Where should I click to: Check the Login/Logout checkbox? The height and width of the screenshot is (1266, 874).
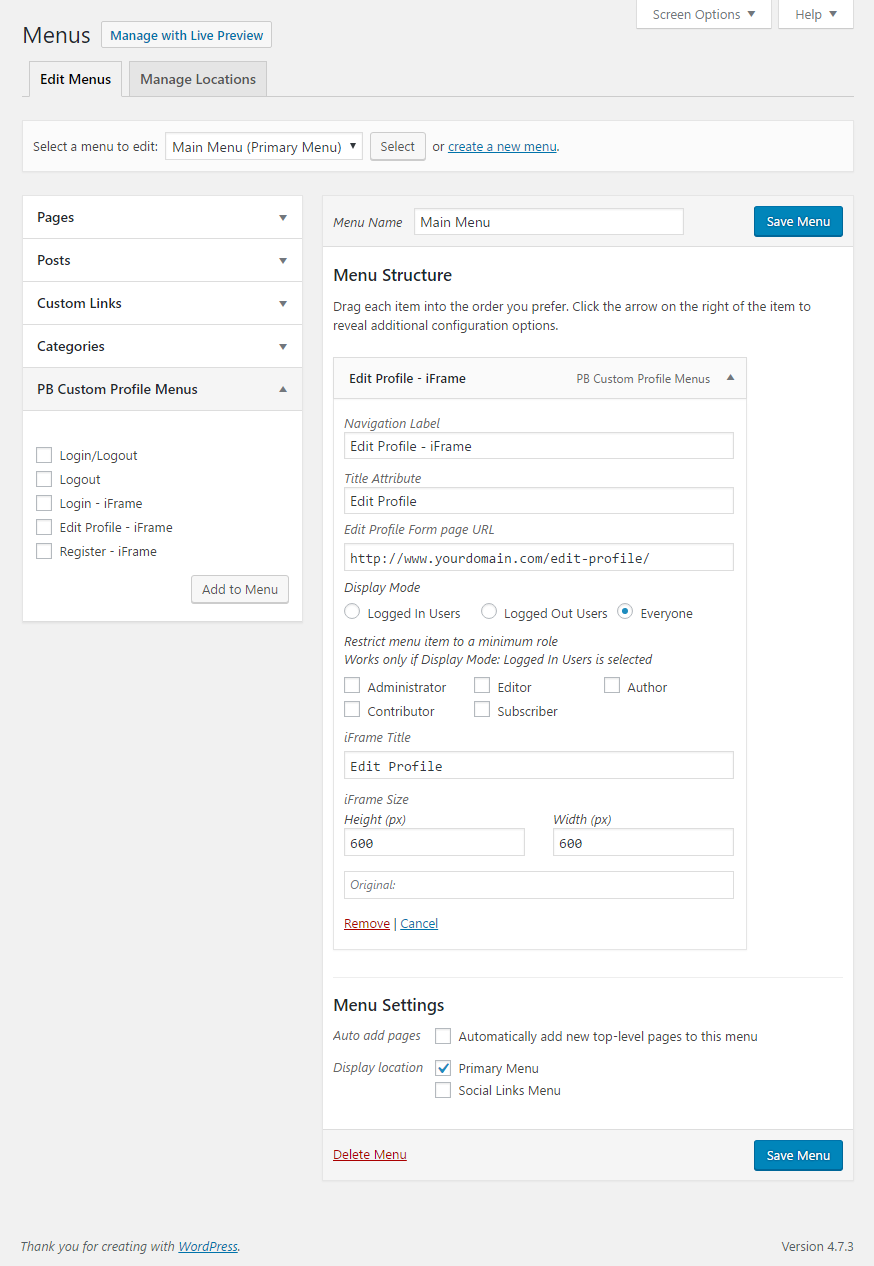click(44, 455)
